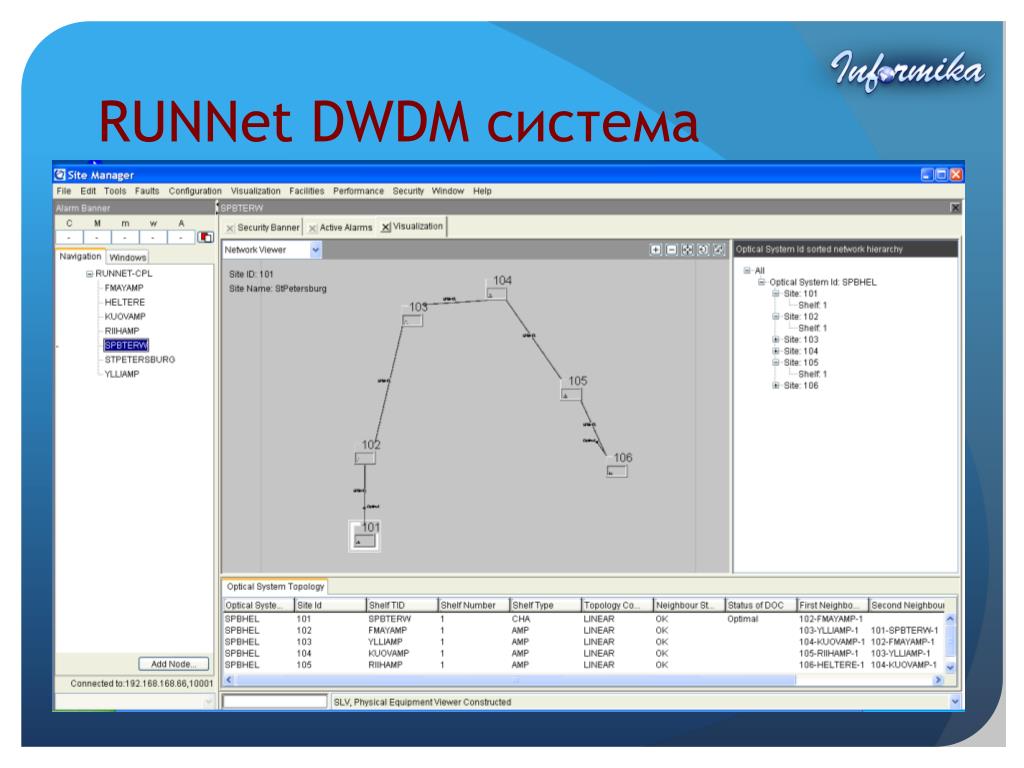The height and width of the screenshot is (768, 1024).
Task: Click the zoom out icon in Network Viewer toolbar
Action: 671,249
